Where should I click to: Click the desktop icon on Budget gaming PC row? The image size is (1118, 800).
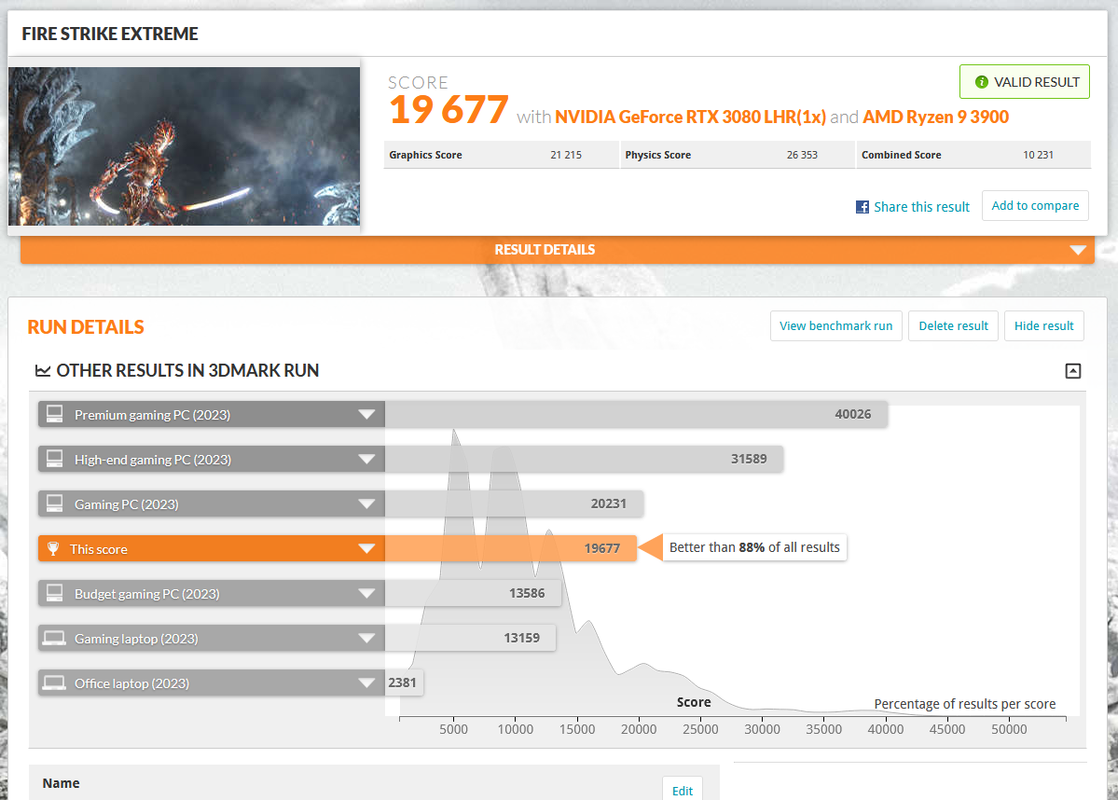click(x=54, y=593)
